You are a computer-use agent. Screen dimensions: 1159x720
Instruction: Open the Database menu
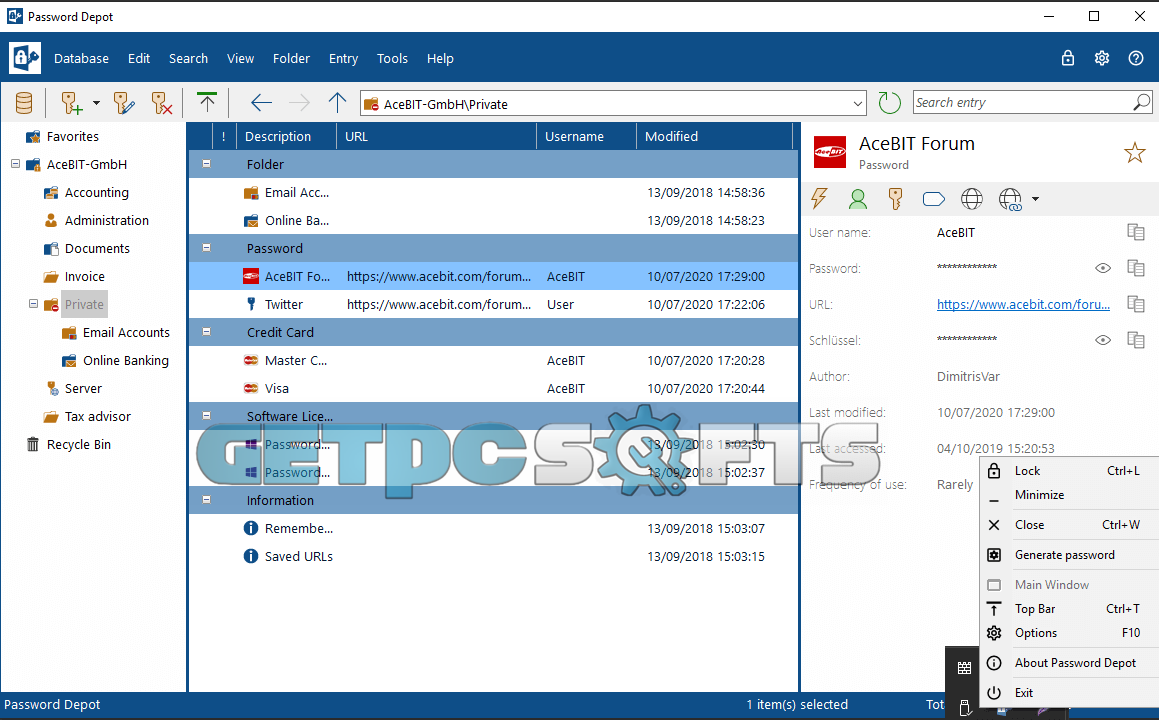(x=81, y=58)
